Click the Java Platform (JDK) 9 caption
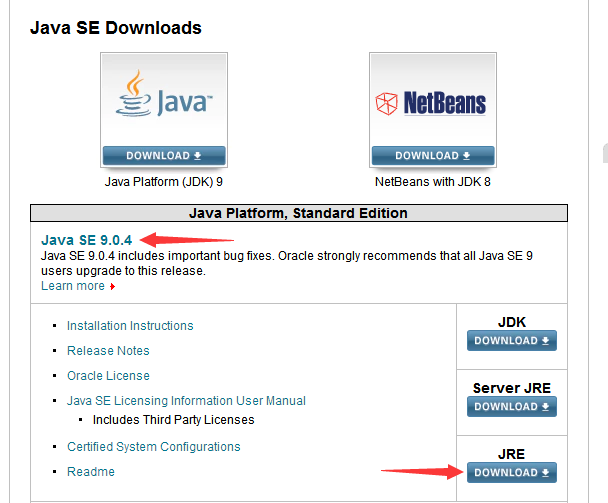Viewport: 608px width, 503px height. [164, 181]
